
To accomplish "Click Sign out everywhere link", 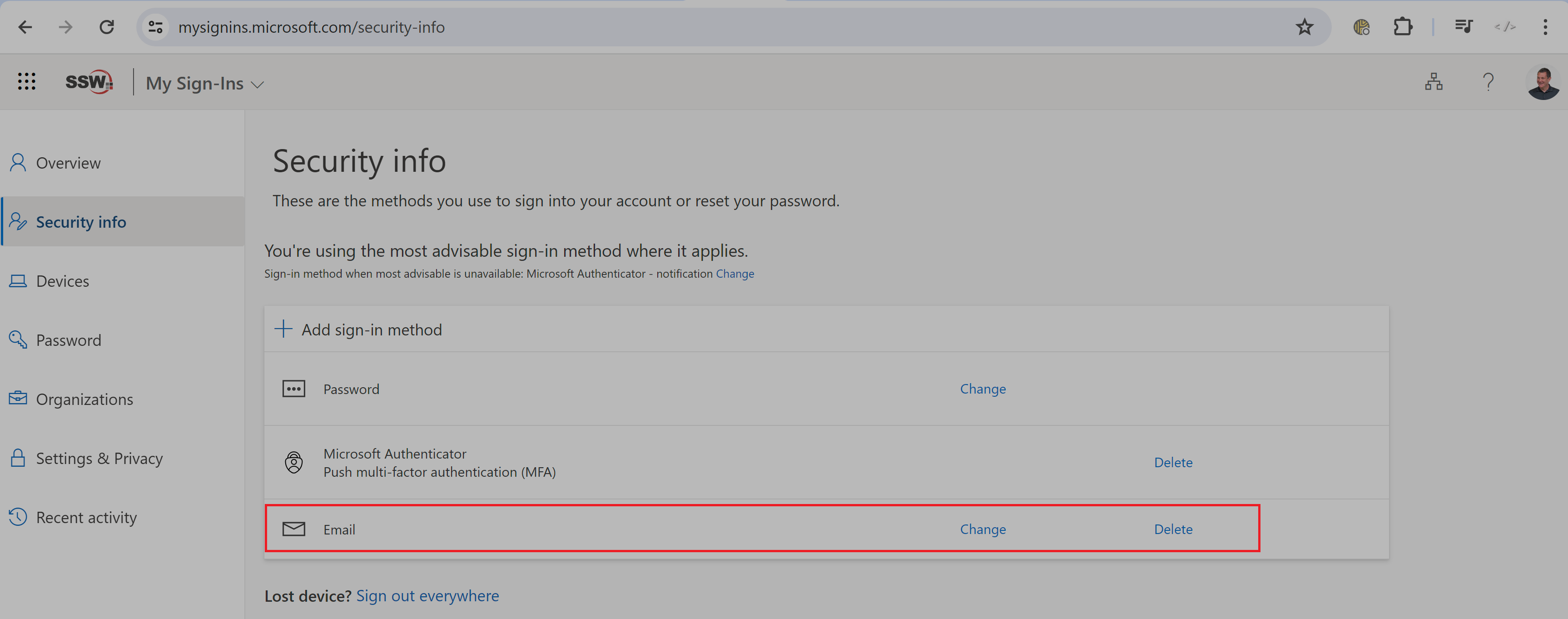I will pyautogui.click(x=427, y=595).
